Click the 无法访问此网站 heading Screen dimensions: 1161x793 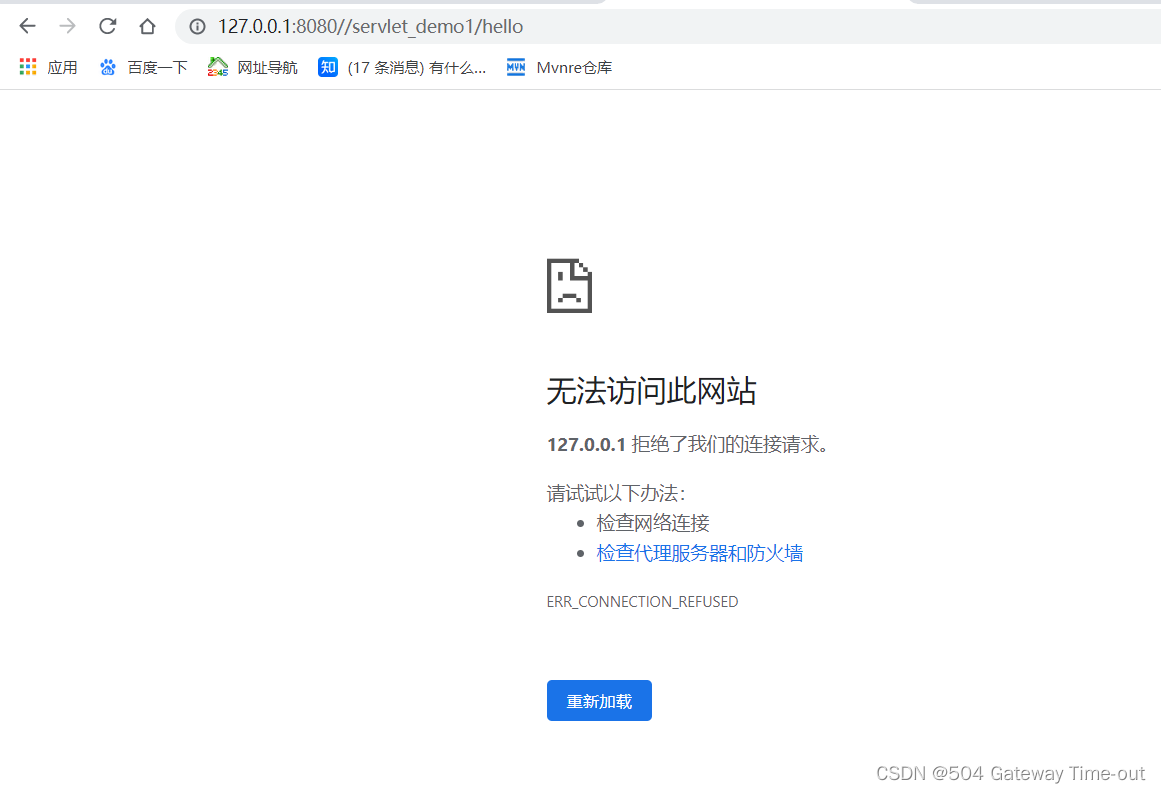coord(651,391)
